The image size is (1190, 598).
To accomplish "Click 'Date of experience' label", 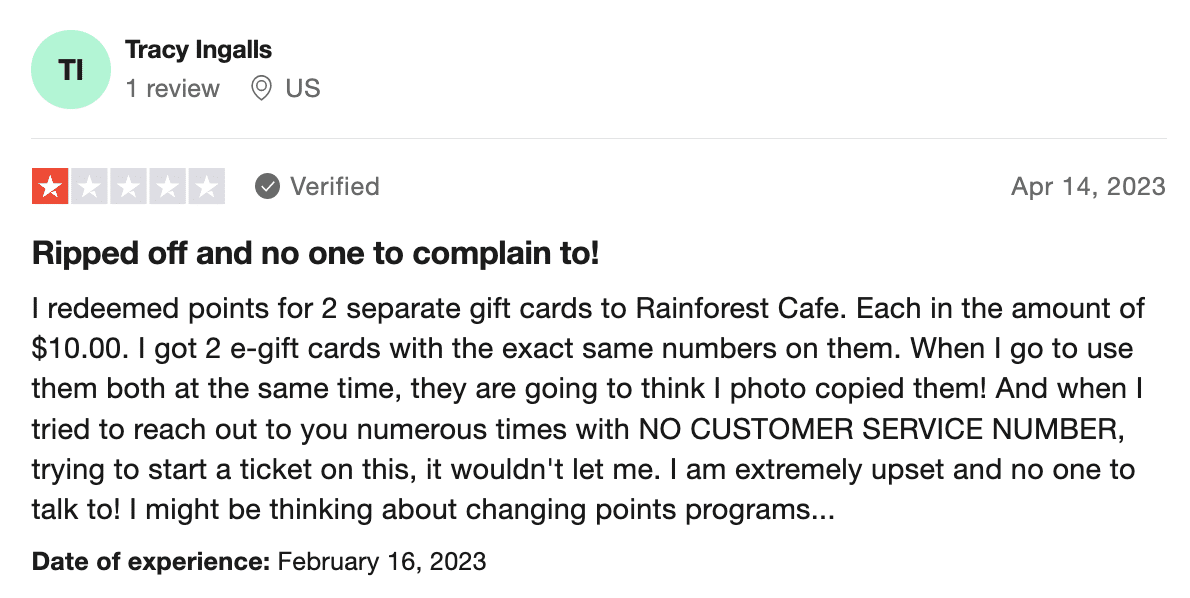I will 151,562.
